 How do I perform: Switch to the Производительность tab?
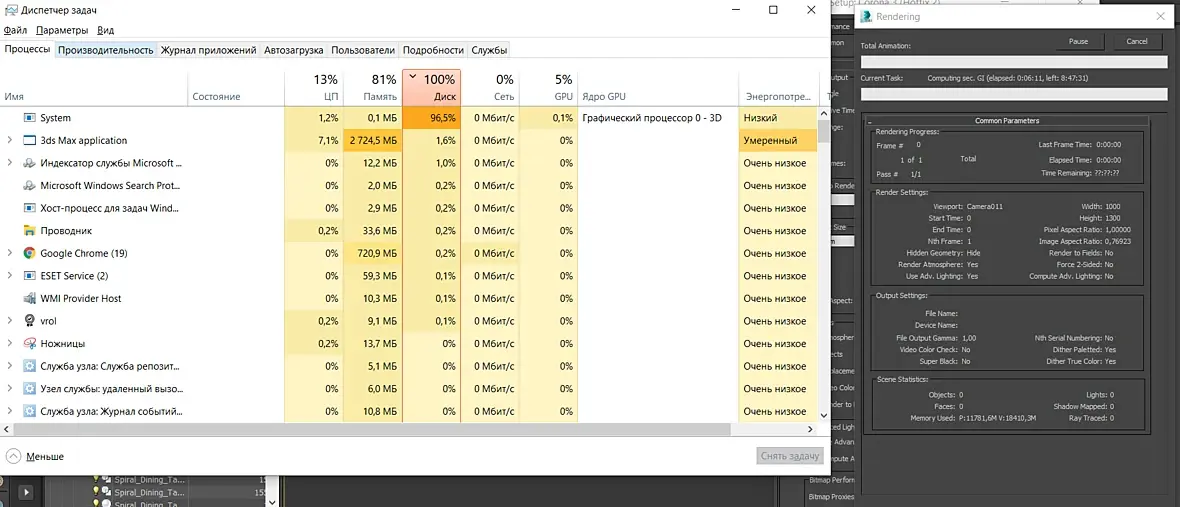(105, 50)
